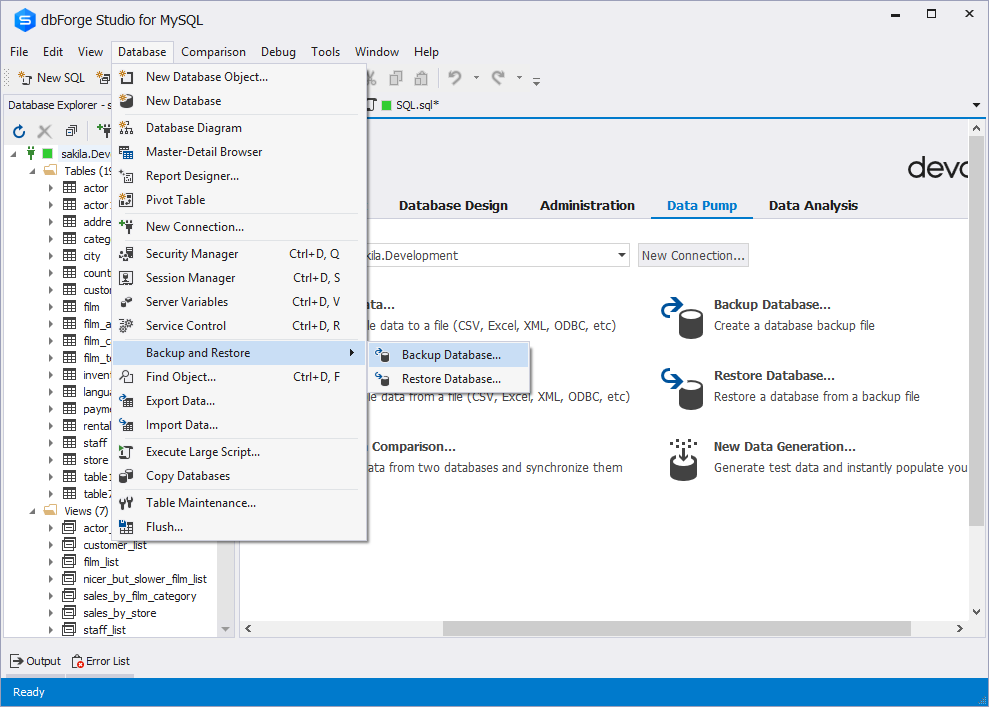Screen dimensions: 989x707
Task: Click Restore Database in submenu
Action: (448, 379)
